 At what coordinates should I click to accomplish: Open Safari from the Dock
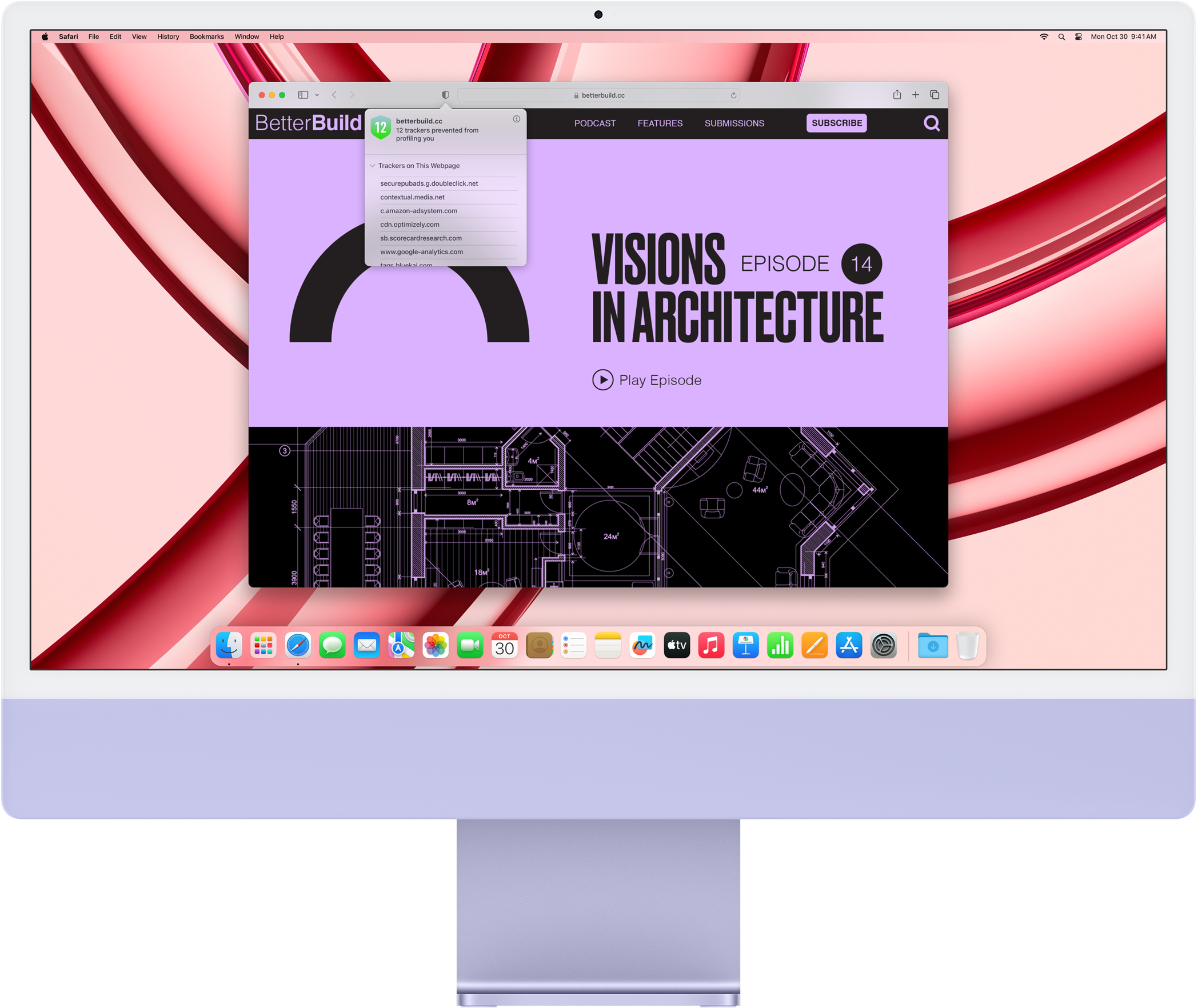click(298, 646)
